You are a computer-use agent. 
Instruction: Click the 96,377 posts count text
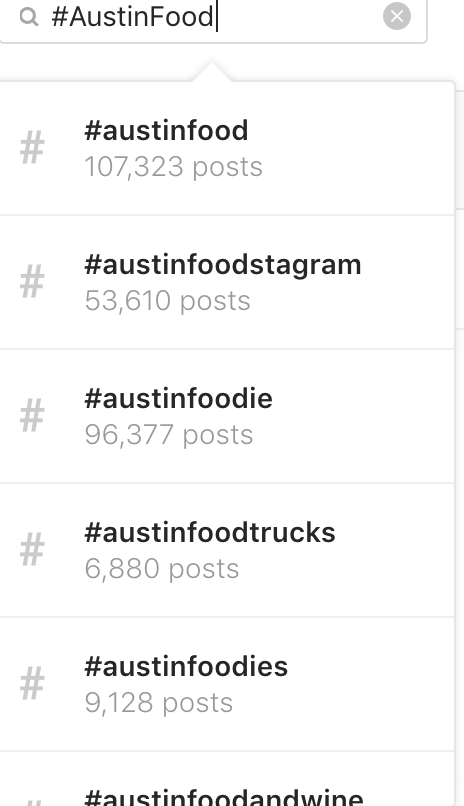pyautogui.click(x=169, y=435)
